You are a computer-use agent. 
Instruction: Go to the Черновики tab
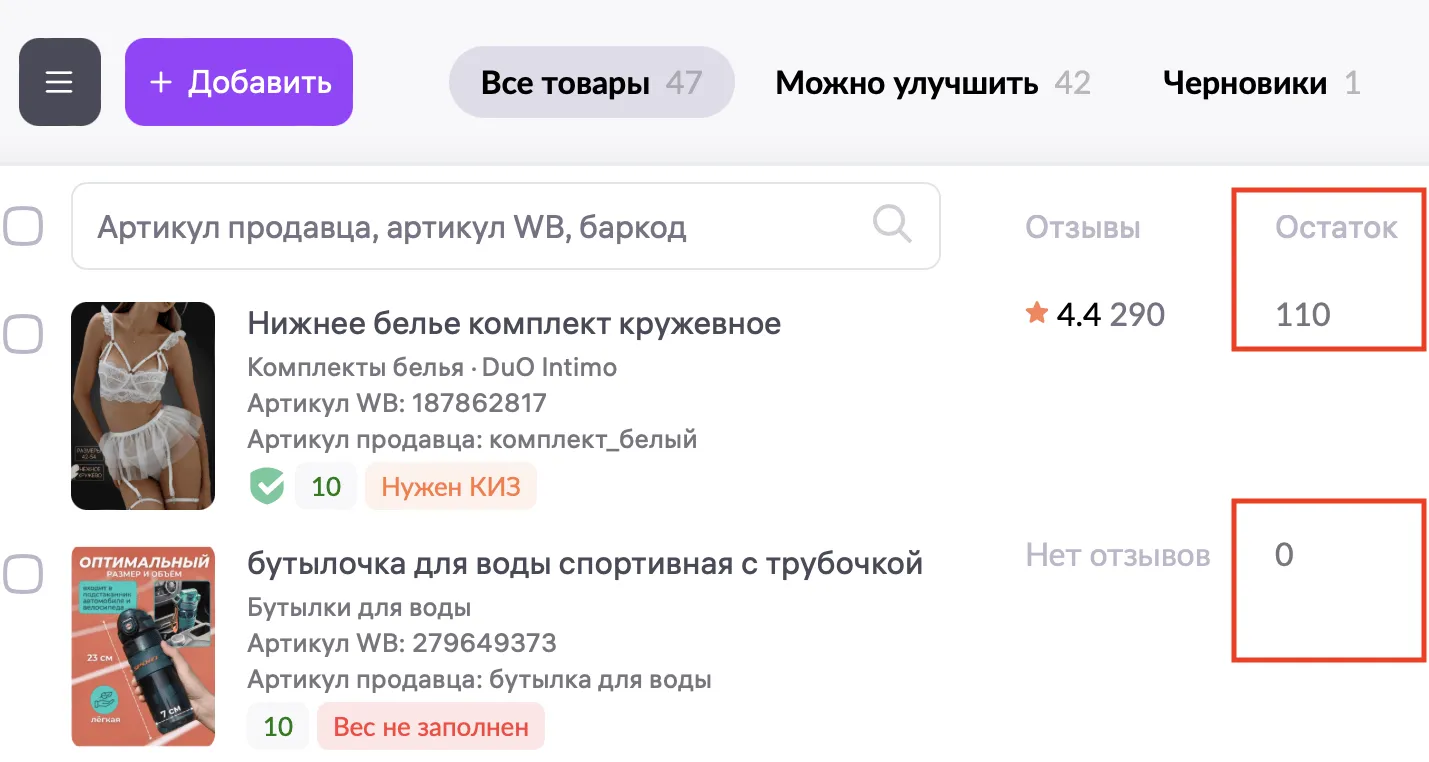coord(1260,82)
